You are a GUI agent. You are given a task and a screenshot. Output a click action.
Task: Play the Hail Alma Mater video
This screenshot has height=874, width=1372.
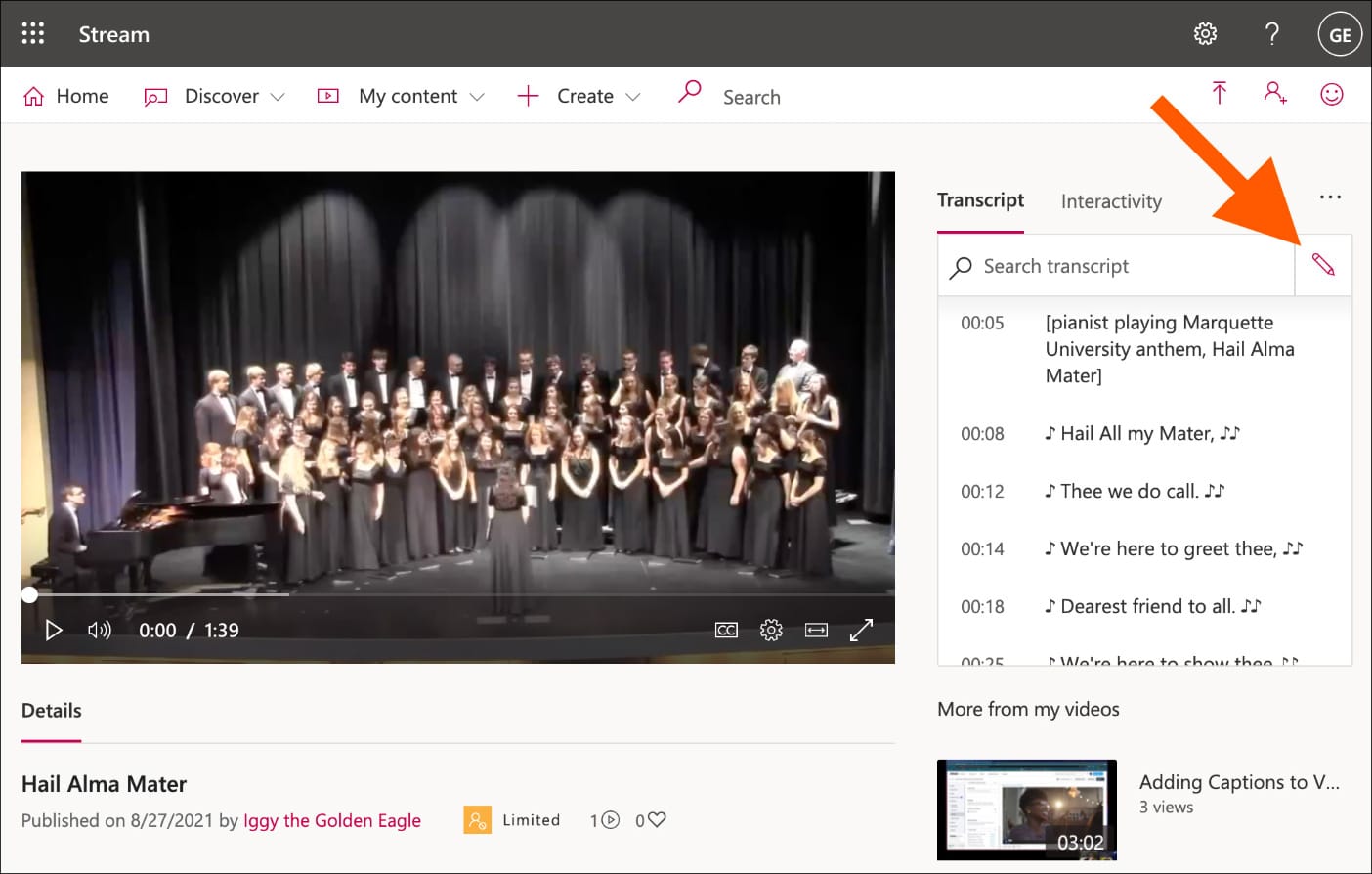coord(54,631)
